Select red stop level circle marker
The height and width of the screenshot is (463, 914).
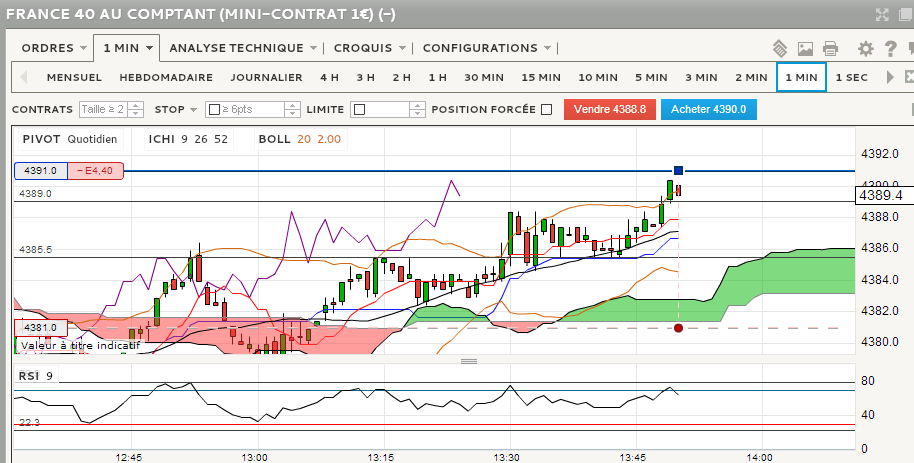678,328
